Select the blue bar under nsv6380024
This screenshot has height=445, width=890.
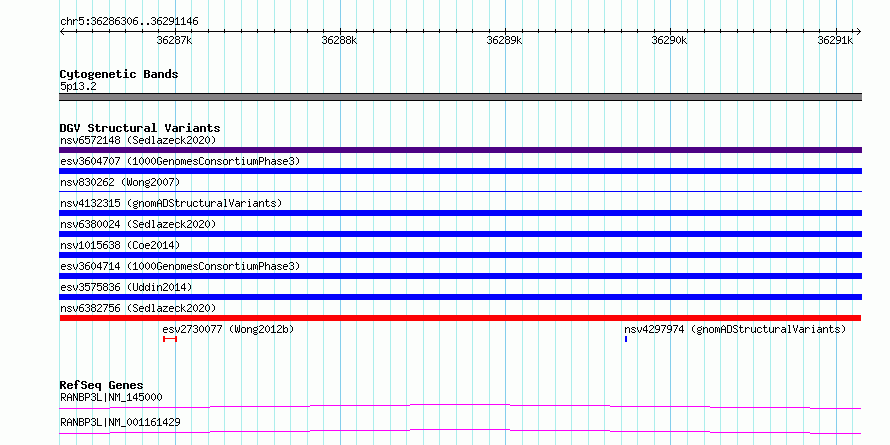coord(460,234)
